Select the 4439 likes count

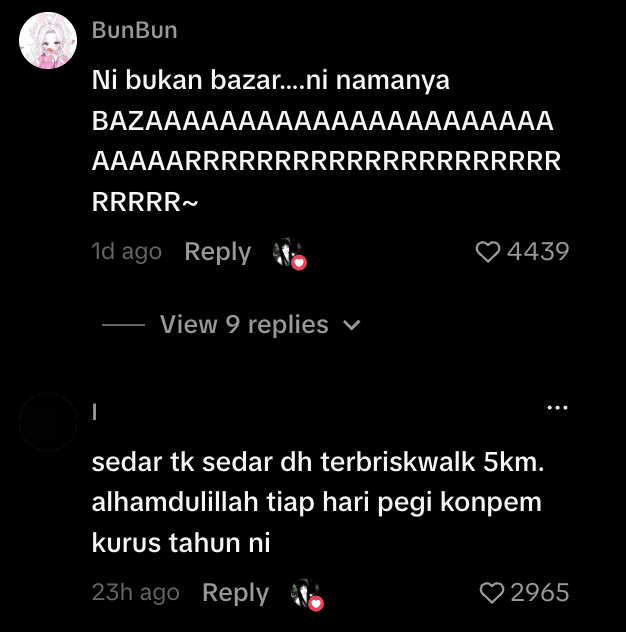(538, 252)
